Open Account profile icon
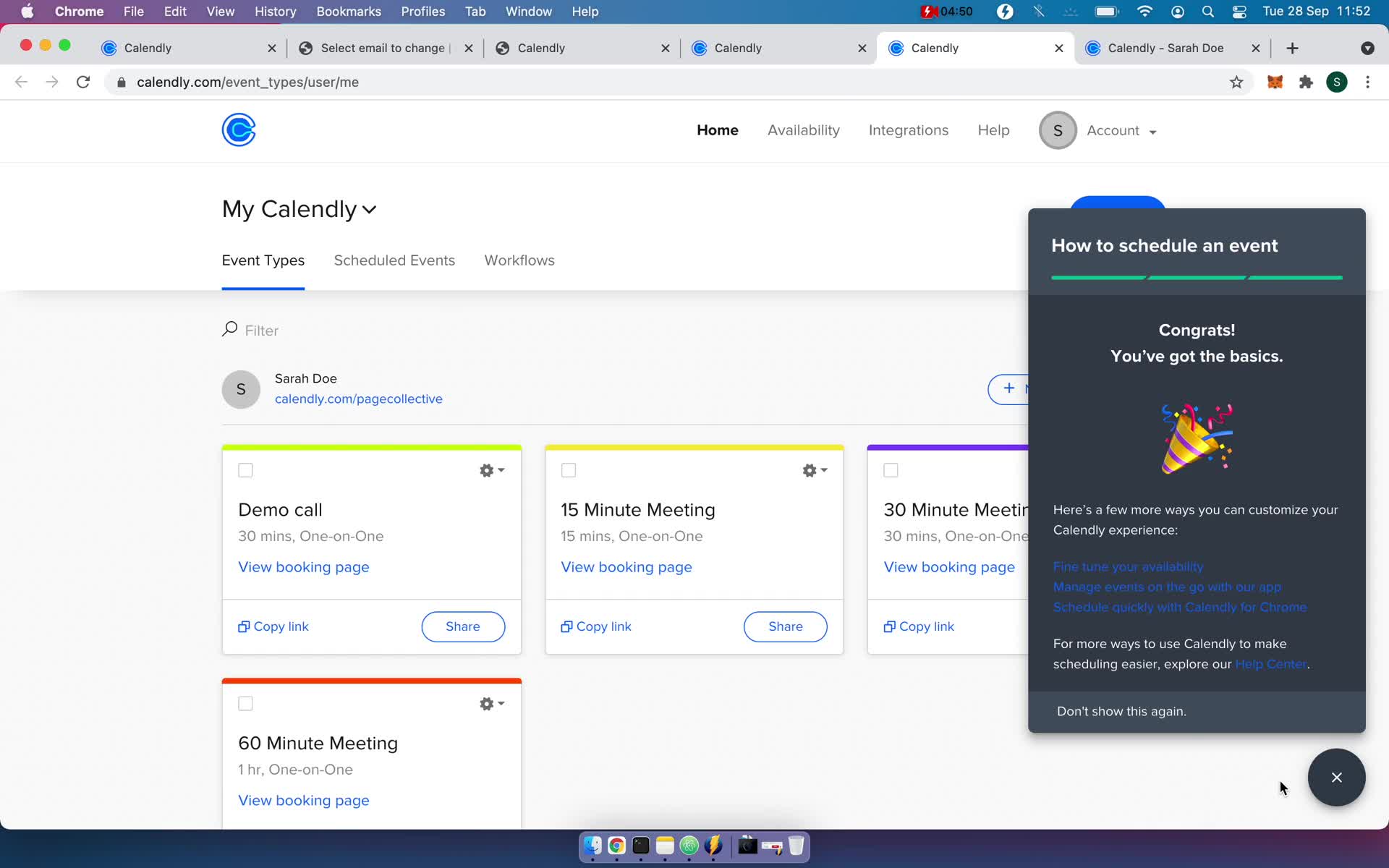The height and width of the screenshot is (868, 1389). pyautogui.click(x=1056, y=130)
